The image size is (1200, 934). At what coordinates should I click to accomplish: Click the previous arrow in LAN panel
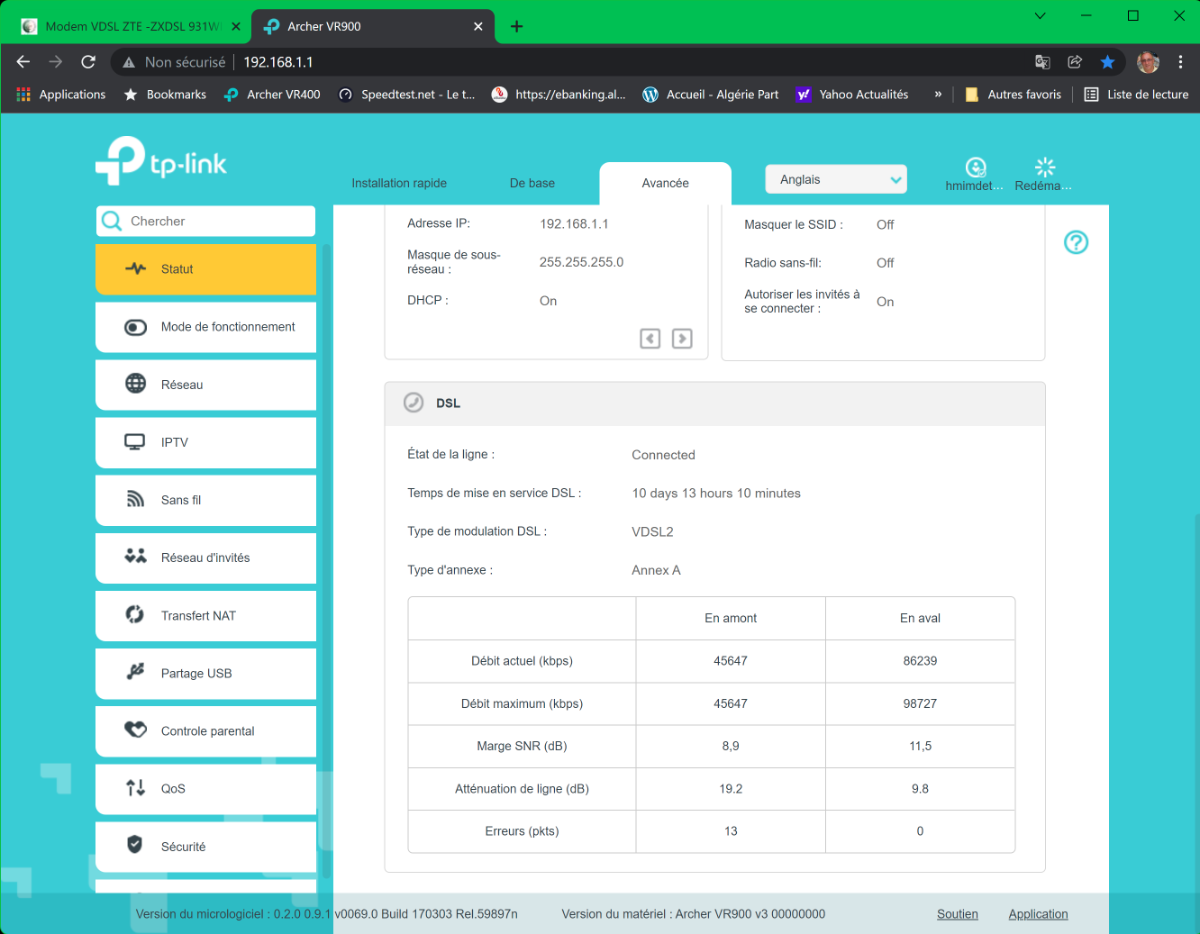650,338
